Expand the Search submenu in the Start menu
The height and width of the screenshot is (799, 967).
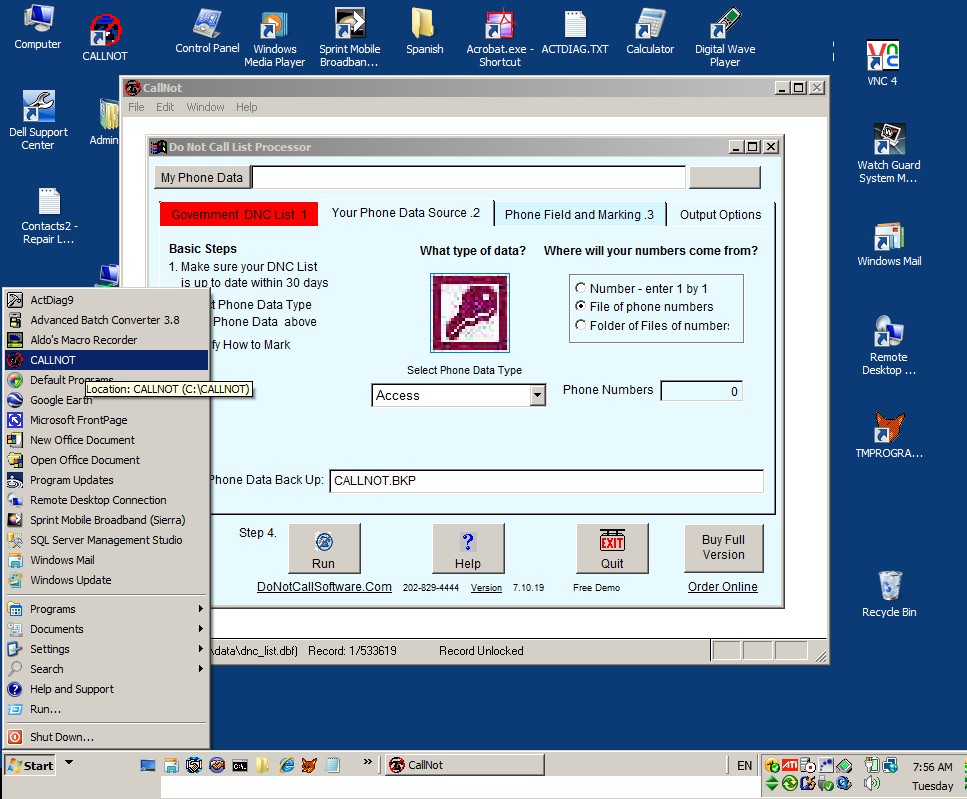(x=105, y=669)
